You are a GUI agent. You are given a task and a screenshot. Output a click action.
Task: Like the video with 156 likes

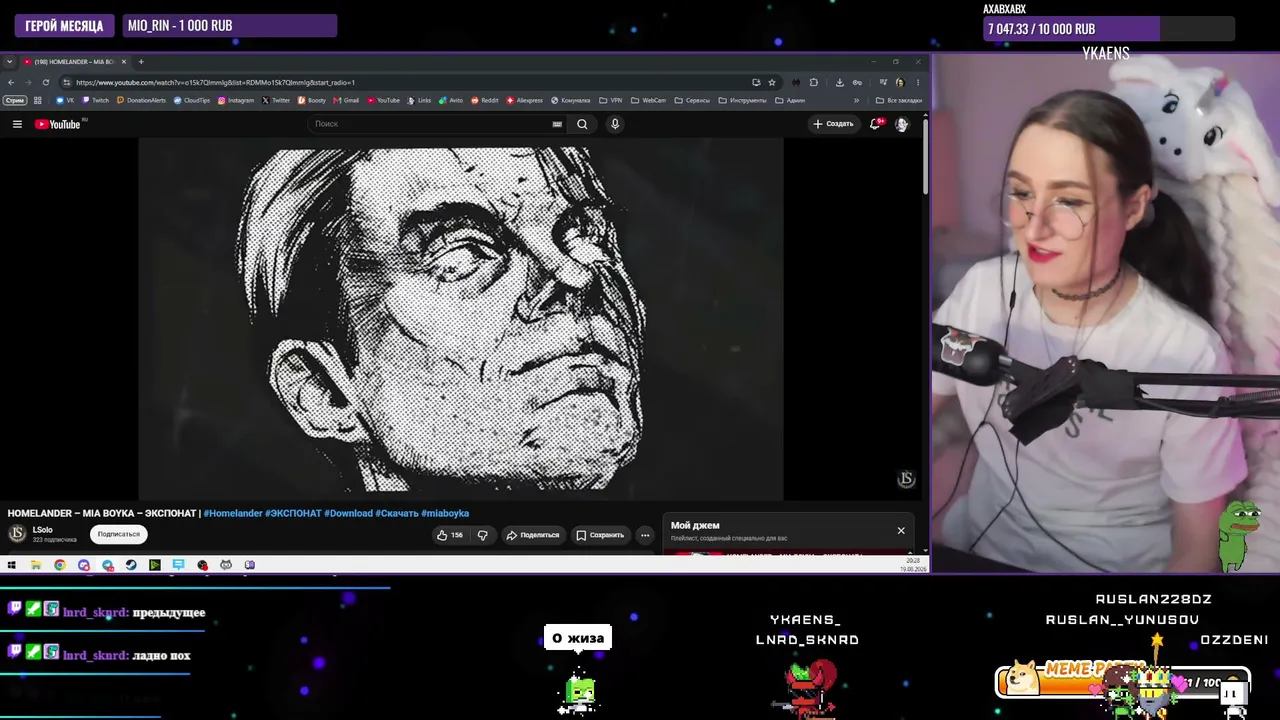point(450,535)
